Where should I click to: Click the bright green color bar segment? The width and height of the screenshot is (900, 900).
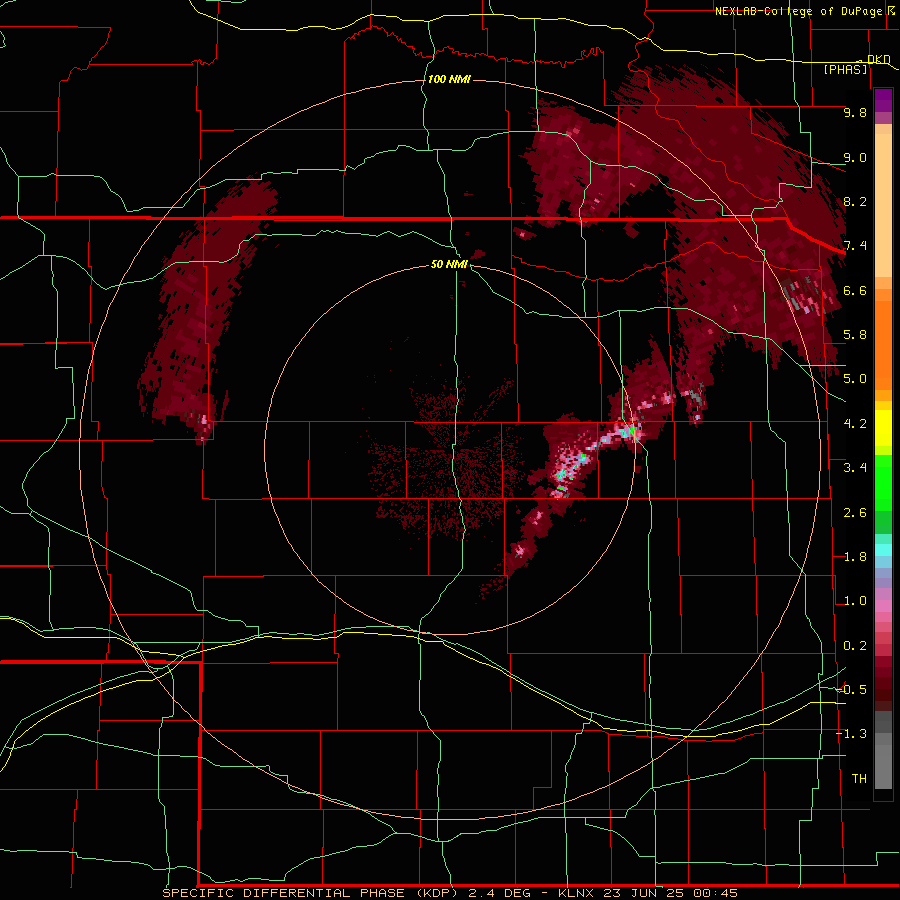tap(883, 483)
